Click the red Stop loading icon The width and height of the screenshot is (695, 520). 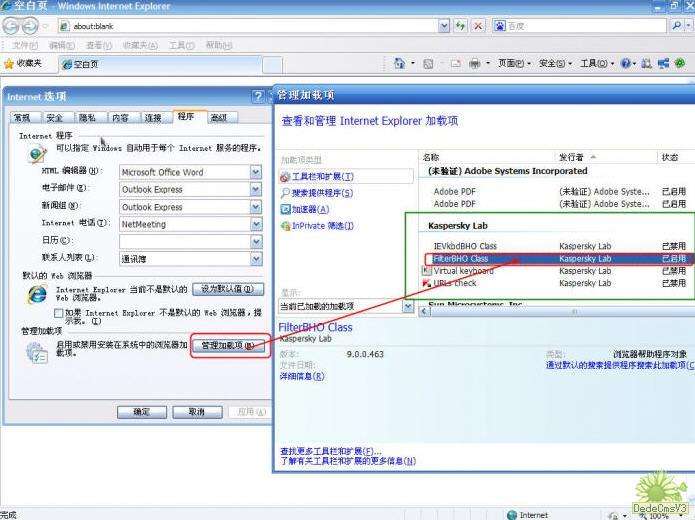pos(478,26)
